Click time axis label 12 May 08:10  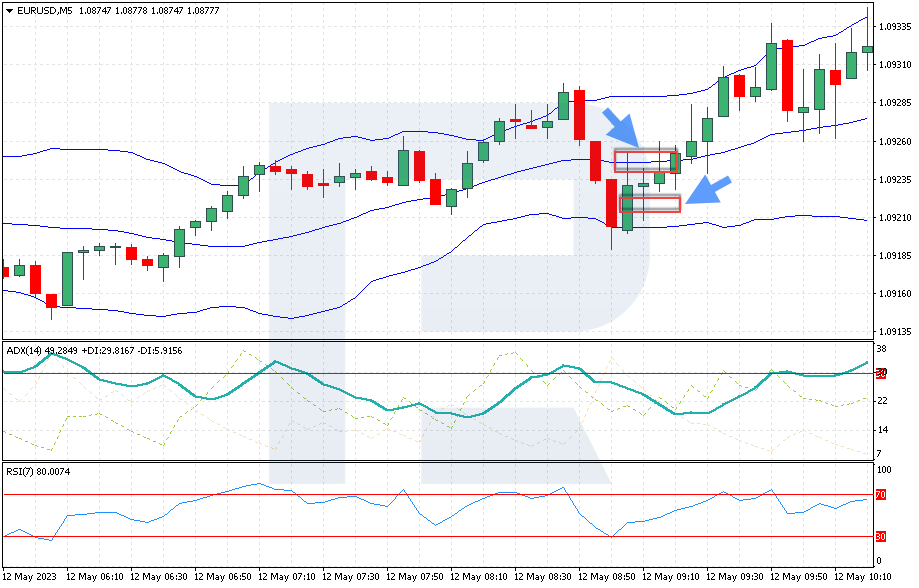pyautogui.click(x=479, y=577)
